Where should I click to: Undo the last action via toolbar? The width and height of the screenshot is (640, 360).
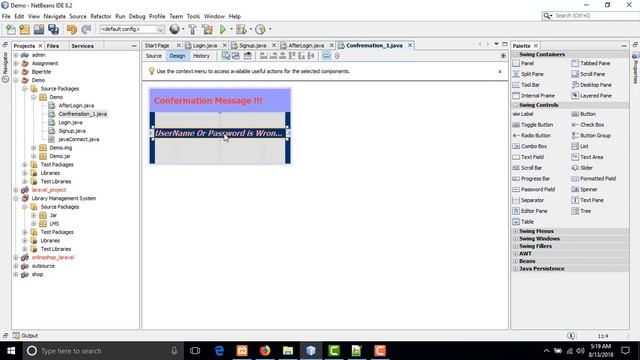[72, 29]
